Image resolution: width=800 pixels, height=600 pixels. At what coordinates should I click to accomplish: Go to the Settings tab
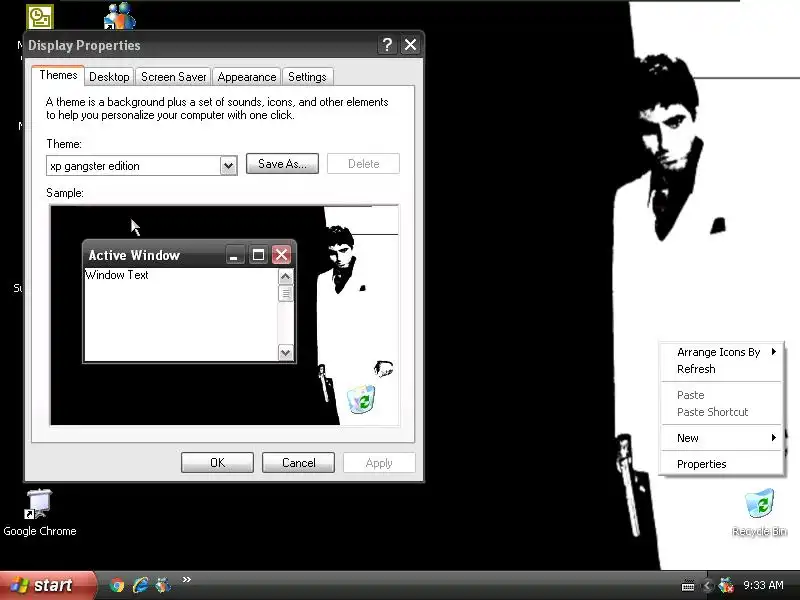307,77
